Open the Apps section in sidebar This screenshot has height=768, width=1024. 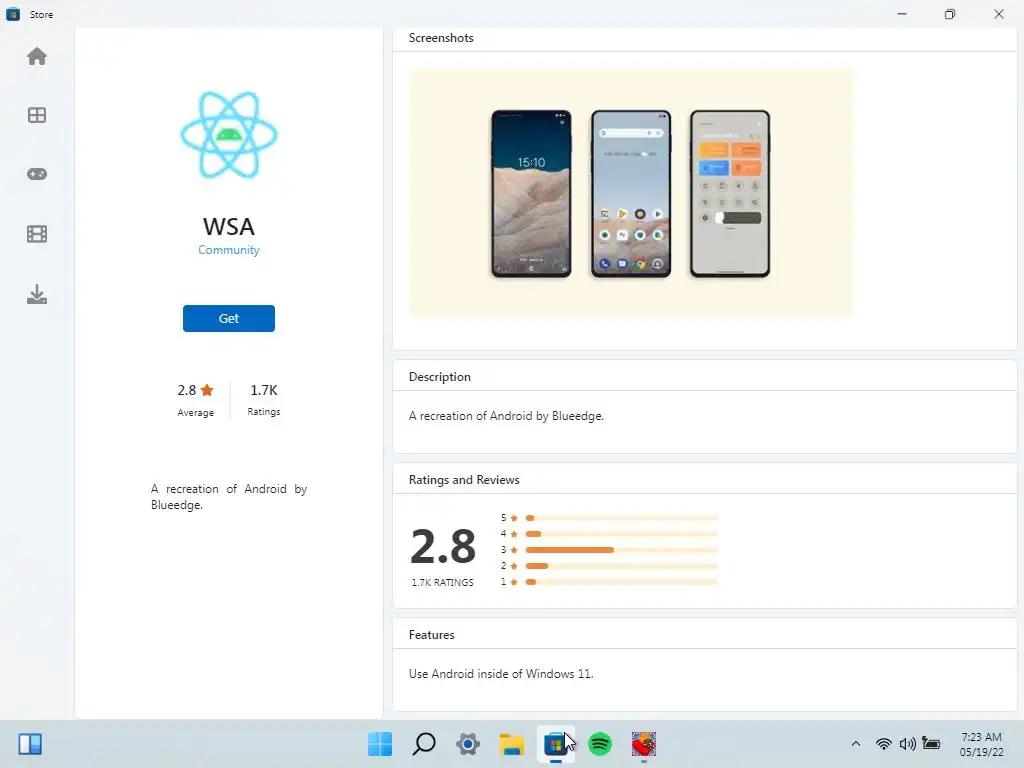pos(37,116)
